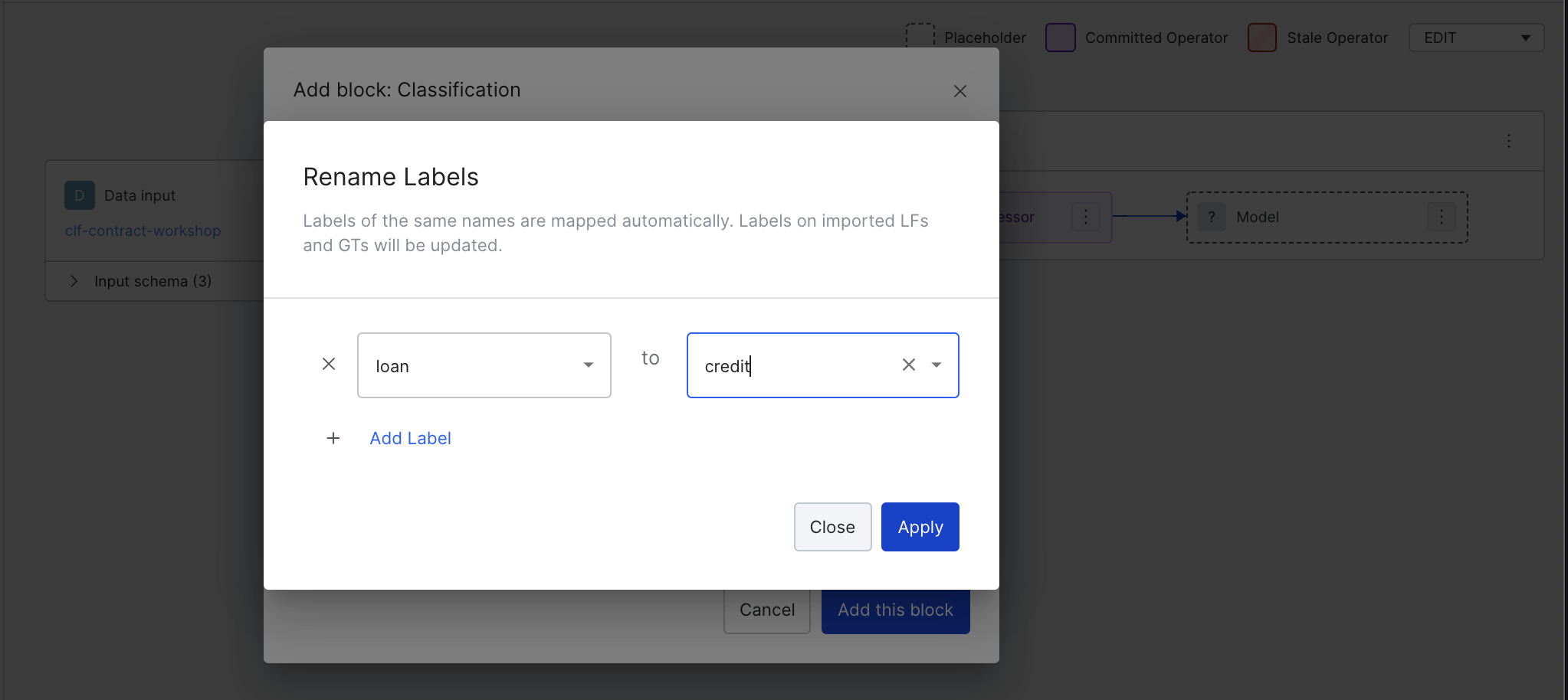Click the question mark icon on Model
The height and width of the screenshot is (700, 1568).
(x=1212, y=217)
